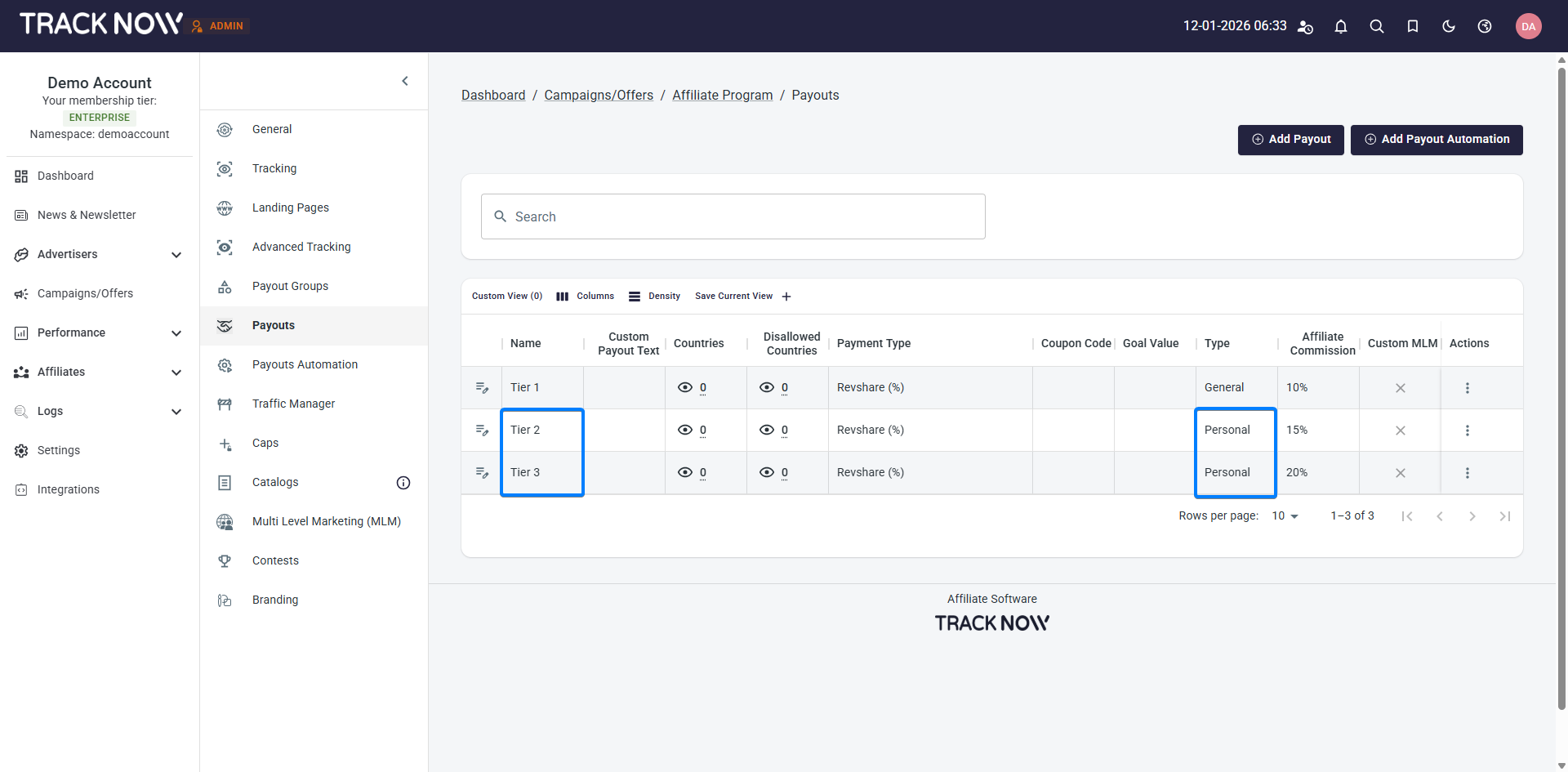This screenshot has width=1568, height=772.
Task: Open actions menu for Tier 2 row
Action: click(x=1467, y=431)
